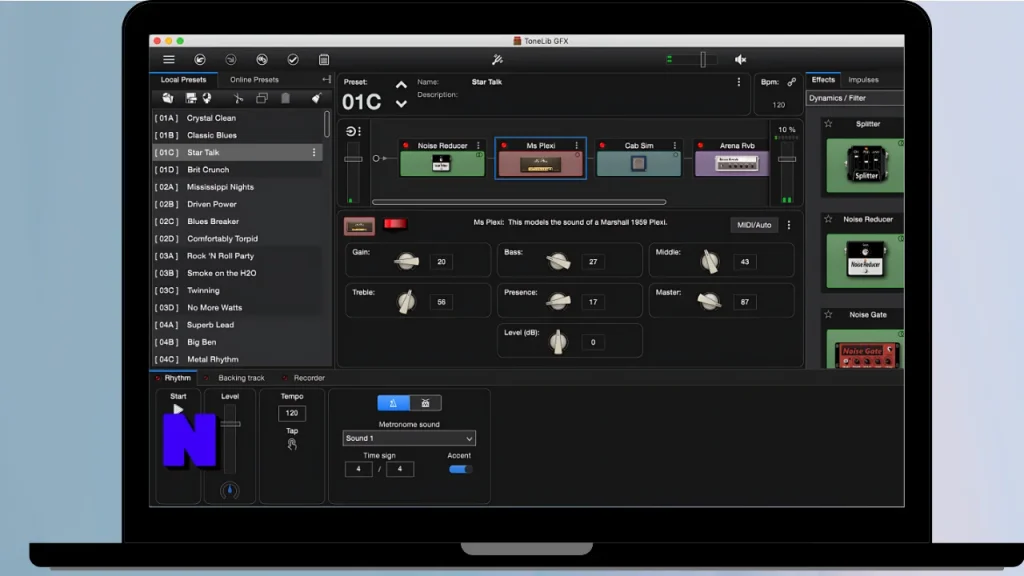Toggle the red Ms Plexi bypass switch

click(395, 224)
